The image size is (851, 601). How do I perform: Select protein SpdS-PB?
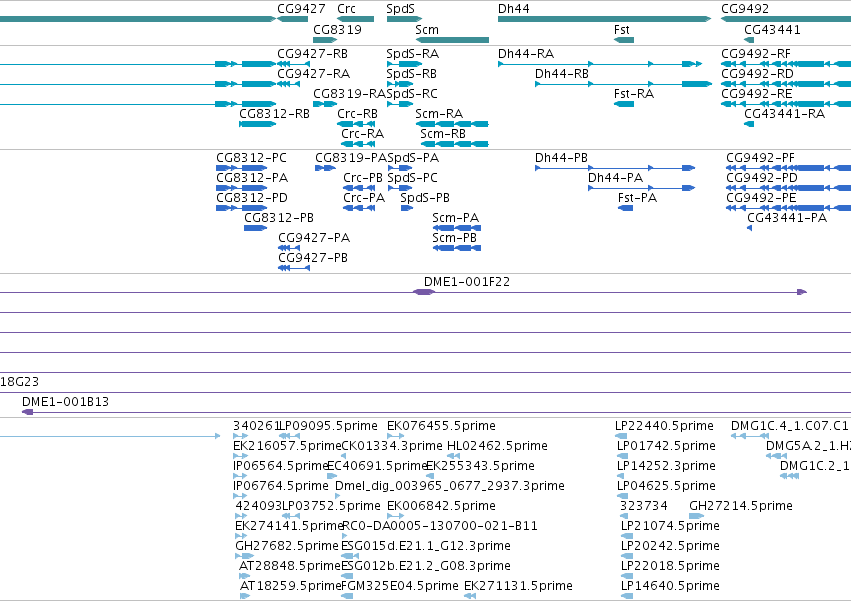point(407,208)
